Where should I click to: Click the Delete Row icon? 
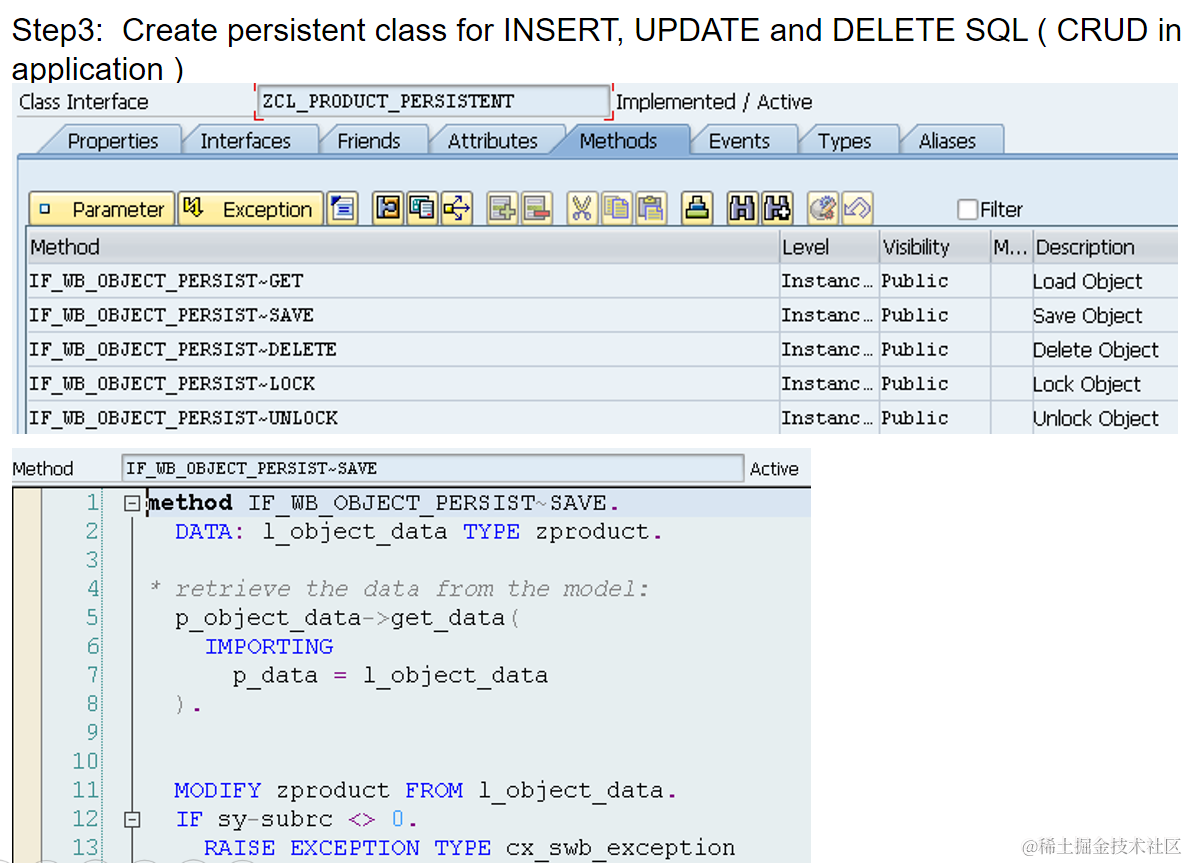pos(536,208)
